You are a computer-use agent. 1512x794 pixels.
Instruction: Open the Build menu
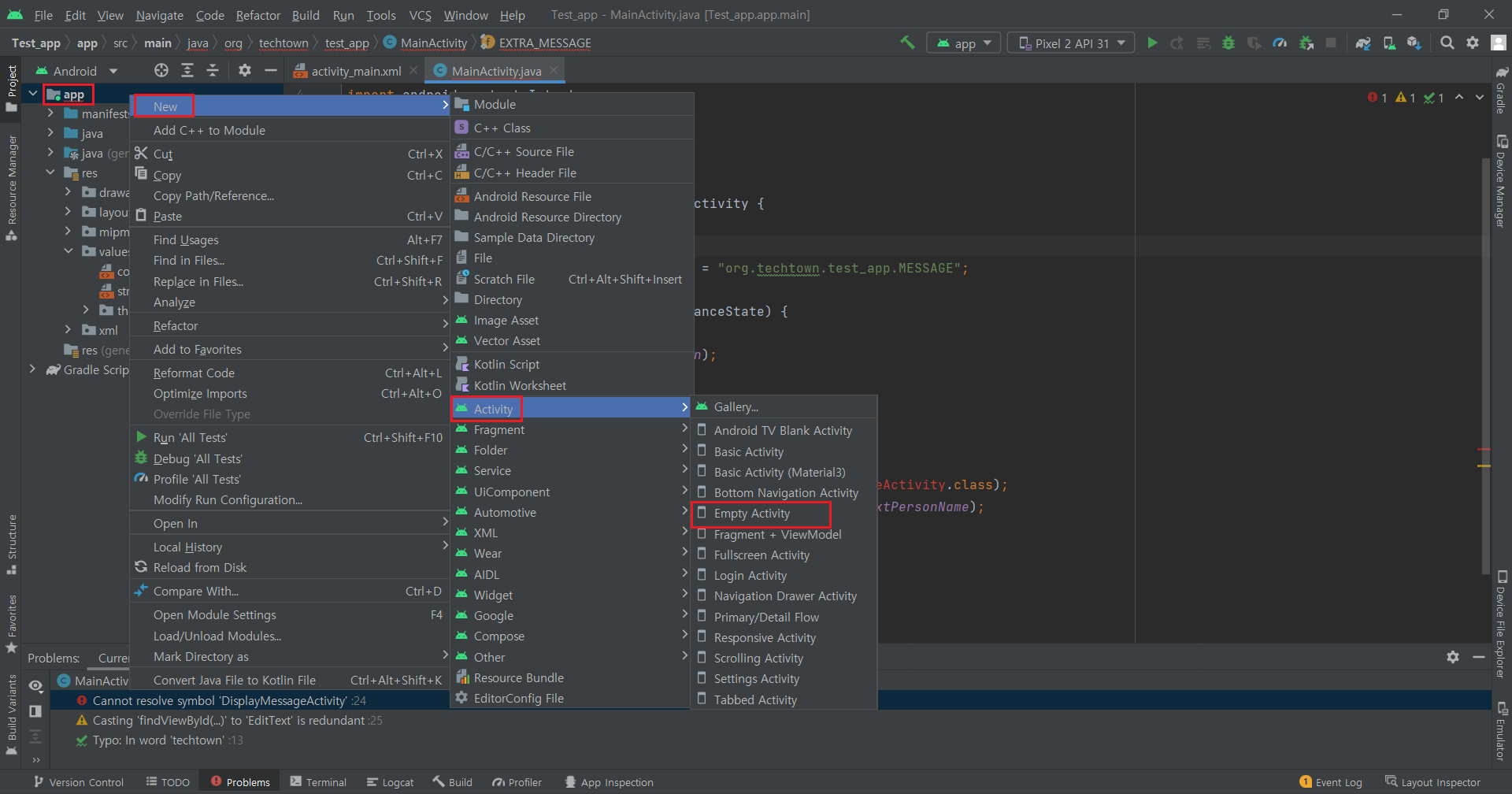pos(306,15)
